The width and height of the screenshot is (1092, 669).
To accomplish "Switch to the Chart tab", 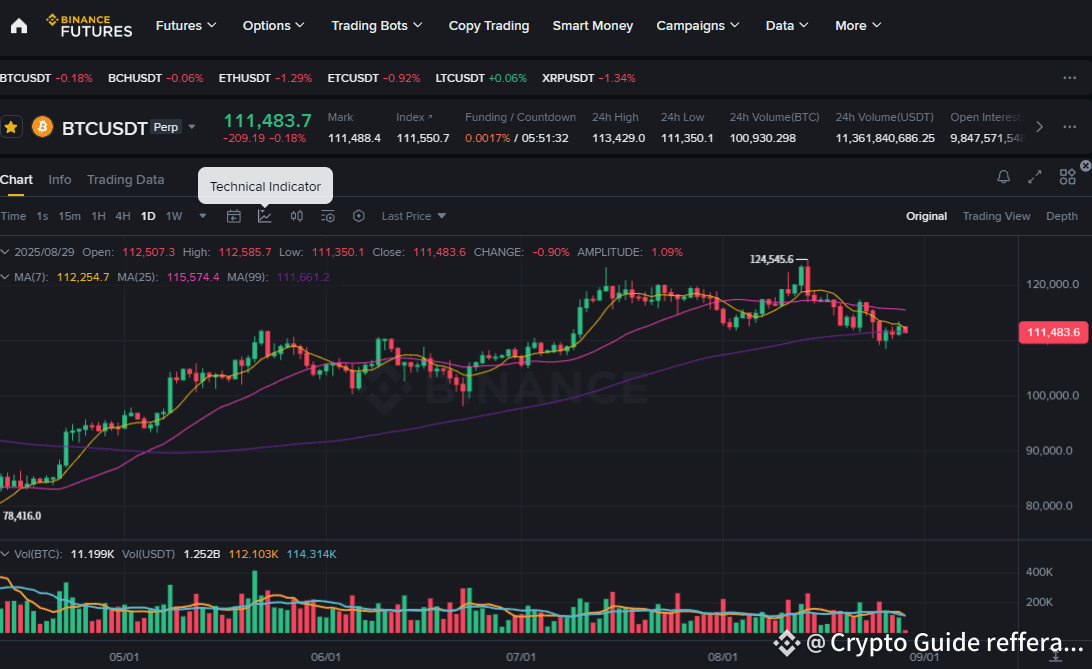I will pos(16,180).
